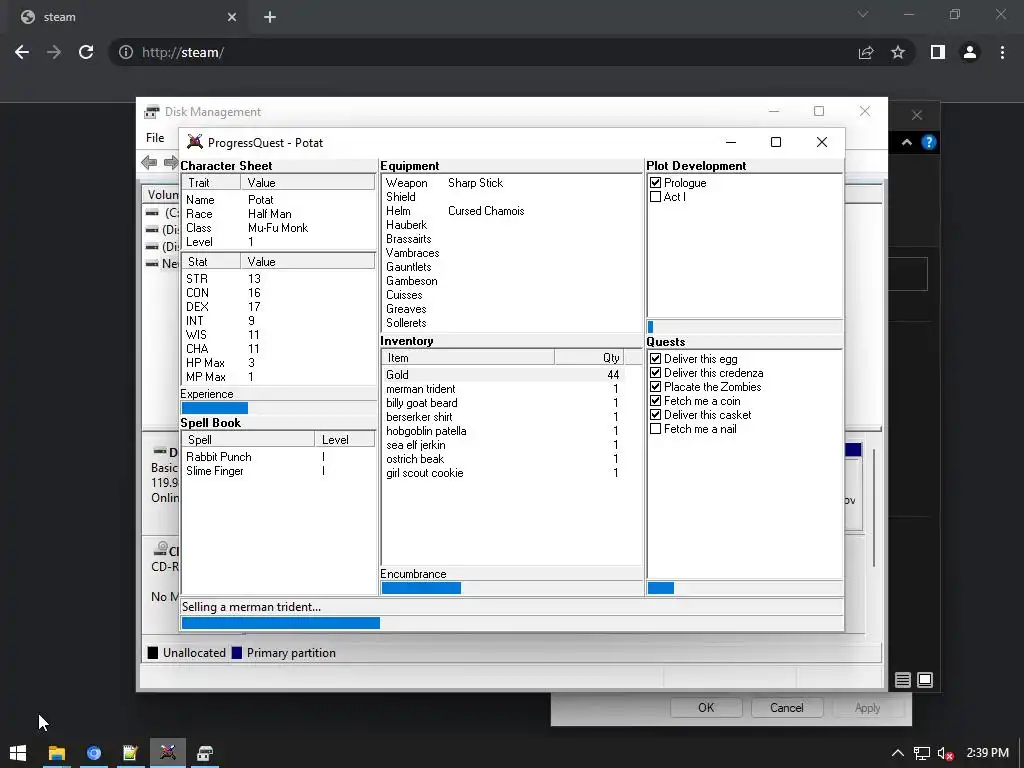Collapse the ribbon with the up chevron
Viewport: 1024px width, 768px height.
(907, 142)
